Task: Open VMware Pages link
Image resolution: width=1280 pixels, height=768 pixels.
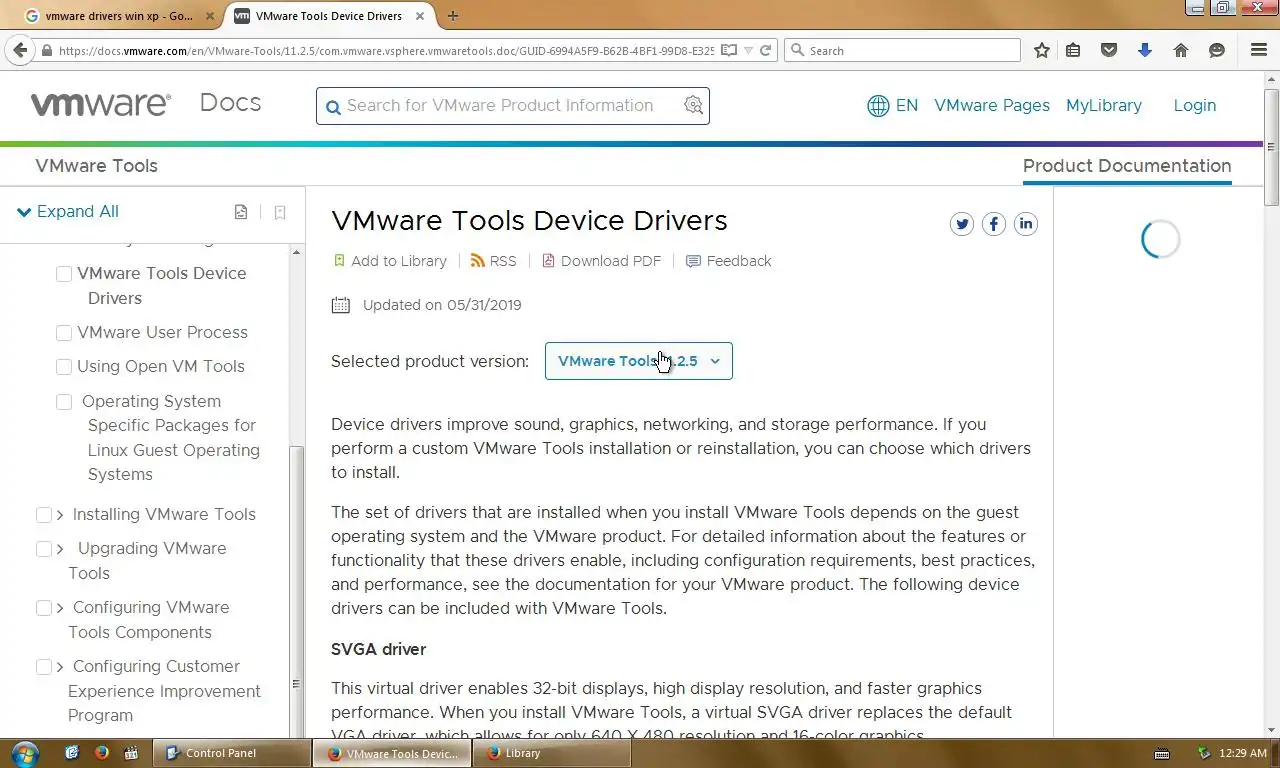Action: pos(992,105)
